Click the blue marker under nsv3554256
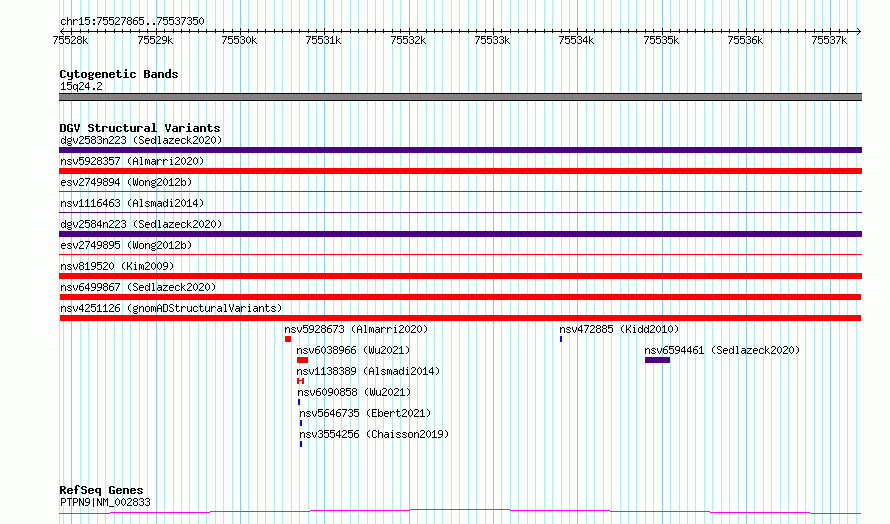The height and width of the screenshot is (524, 890). 301,444
